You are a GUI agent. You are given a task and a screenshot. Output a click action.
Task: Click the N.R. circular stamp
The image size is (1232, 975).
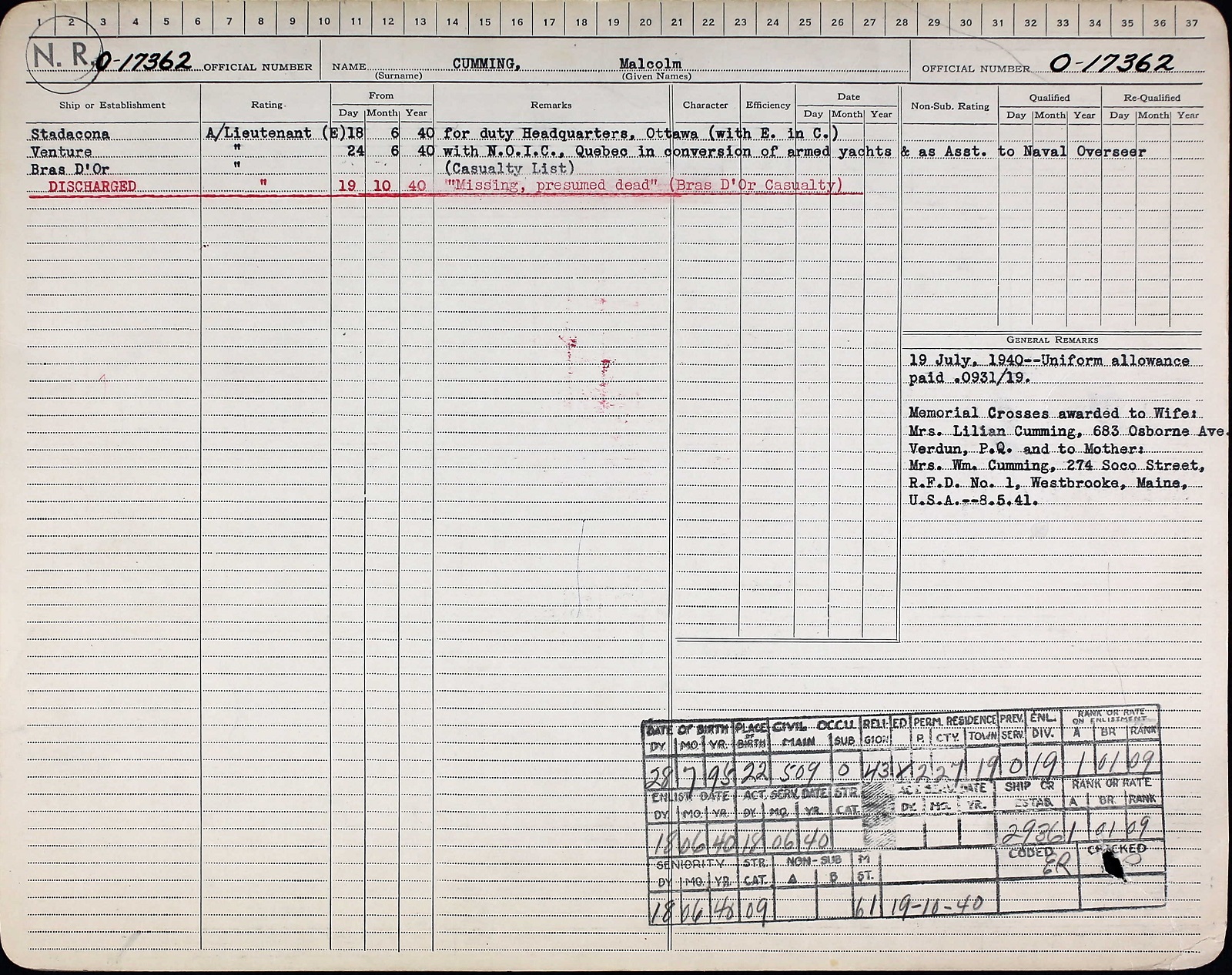point(63,55)
